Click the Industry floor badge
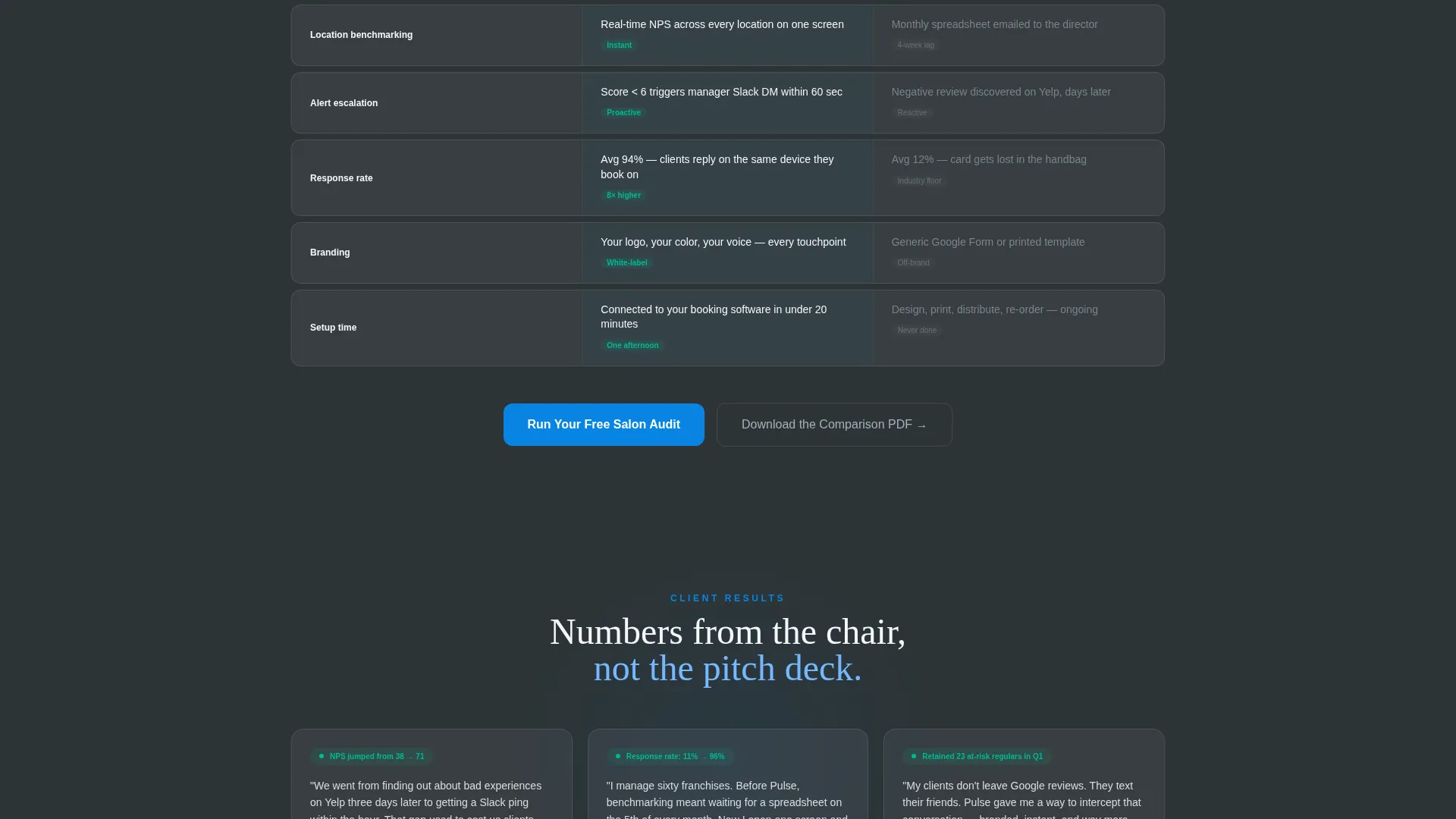Viewport: 1456px width, 819px height. (x=919, y=181)
